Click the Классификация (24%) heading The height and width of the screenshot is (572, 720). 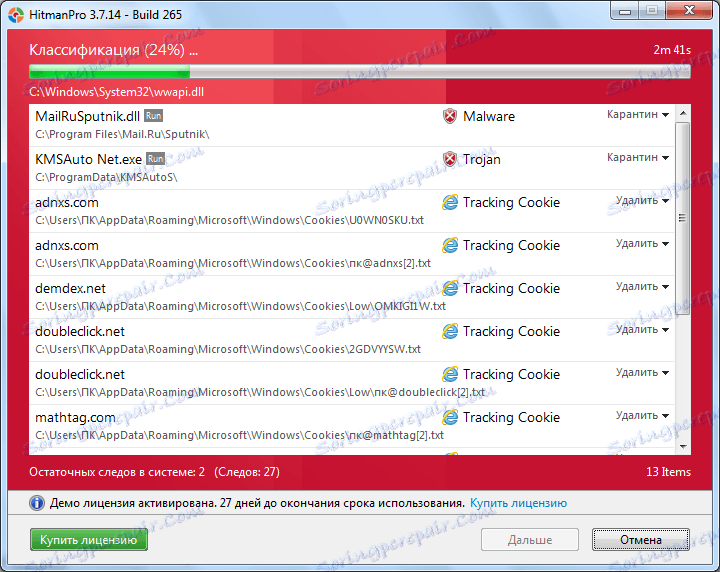[113, 50]
